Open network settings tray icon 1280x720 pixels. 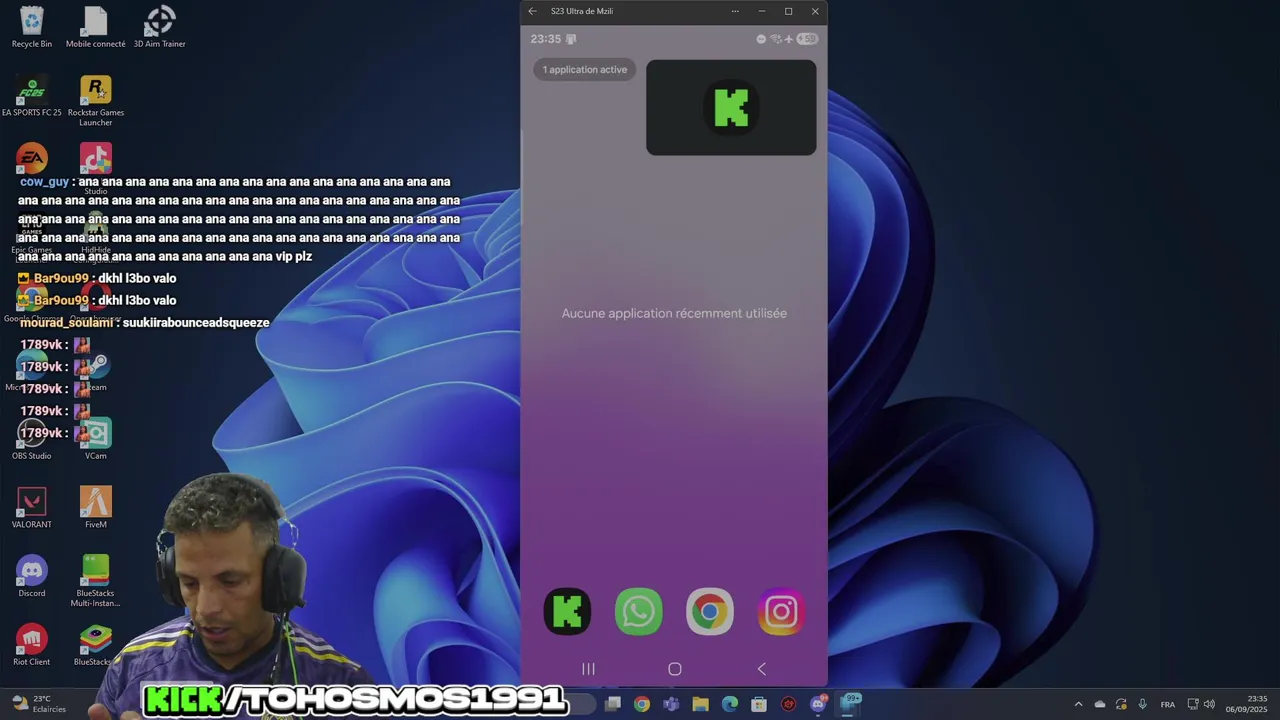pos(1193,704)
